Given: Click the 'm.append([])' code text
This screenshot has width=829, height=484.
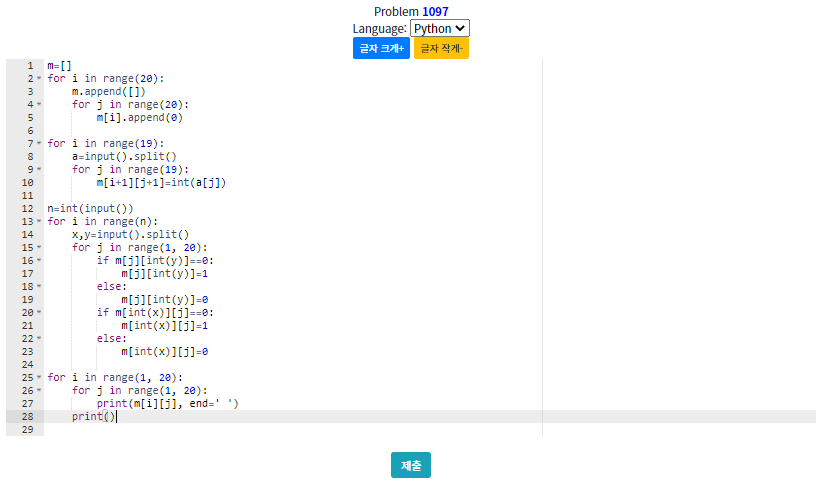Looking at the screenshot, I should coord(109,92).
